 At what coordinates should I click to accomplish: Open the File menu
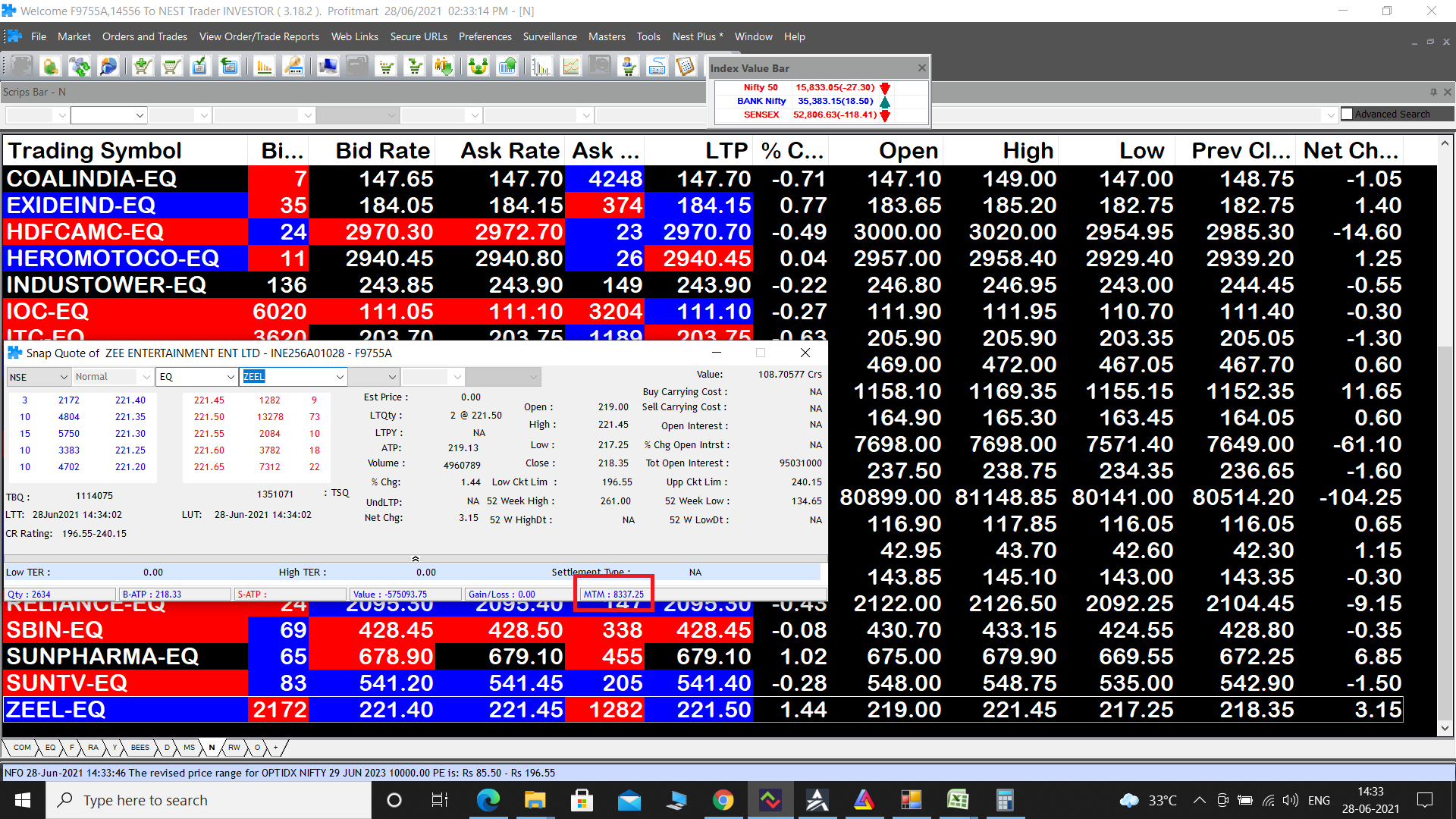(39, 36)
